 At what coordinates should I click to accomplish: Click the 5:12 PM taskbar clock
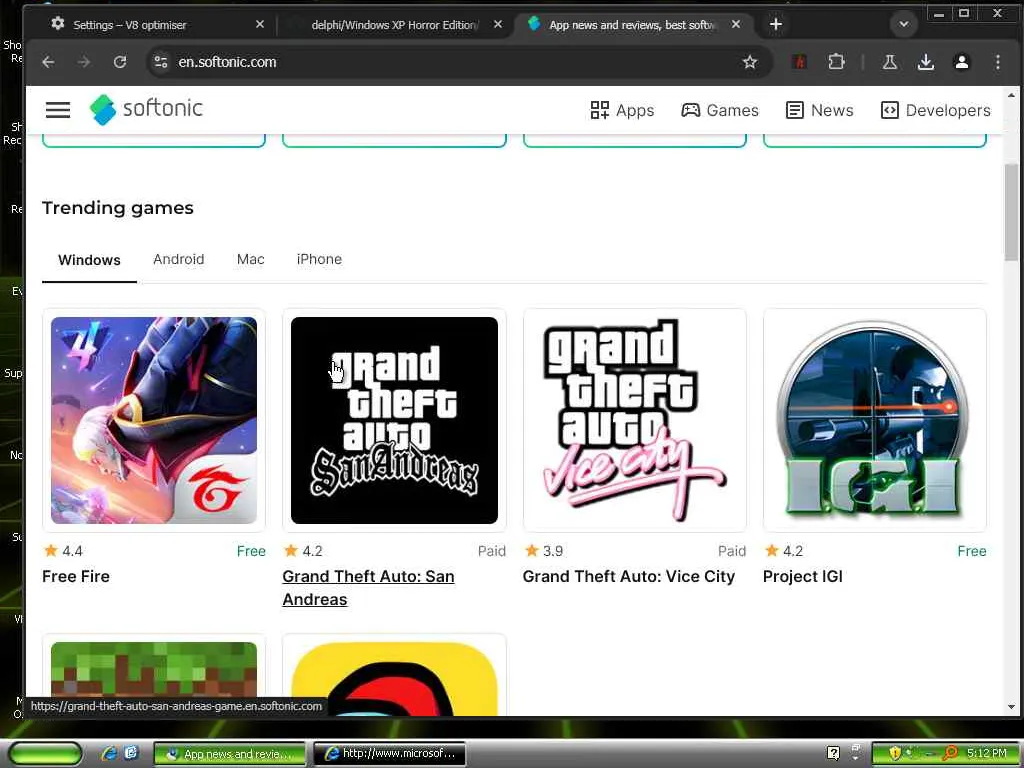pyautogui.click(x=987, y=754)
